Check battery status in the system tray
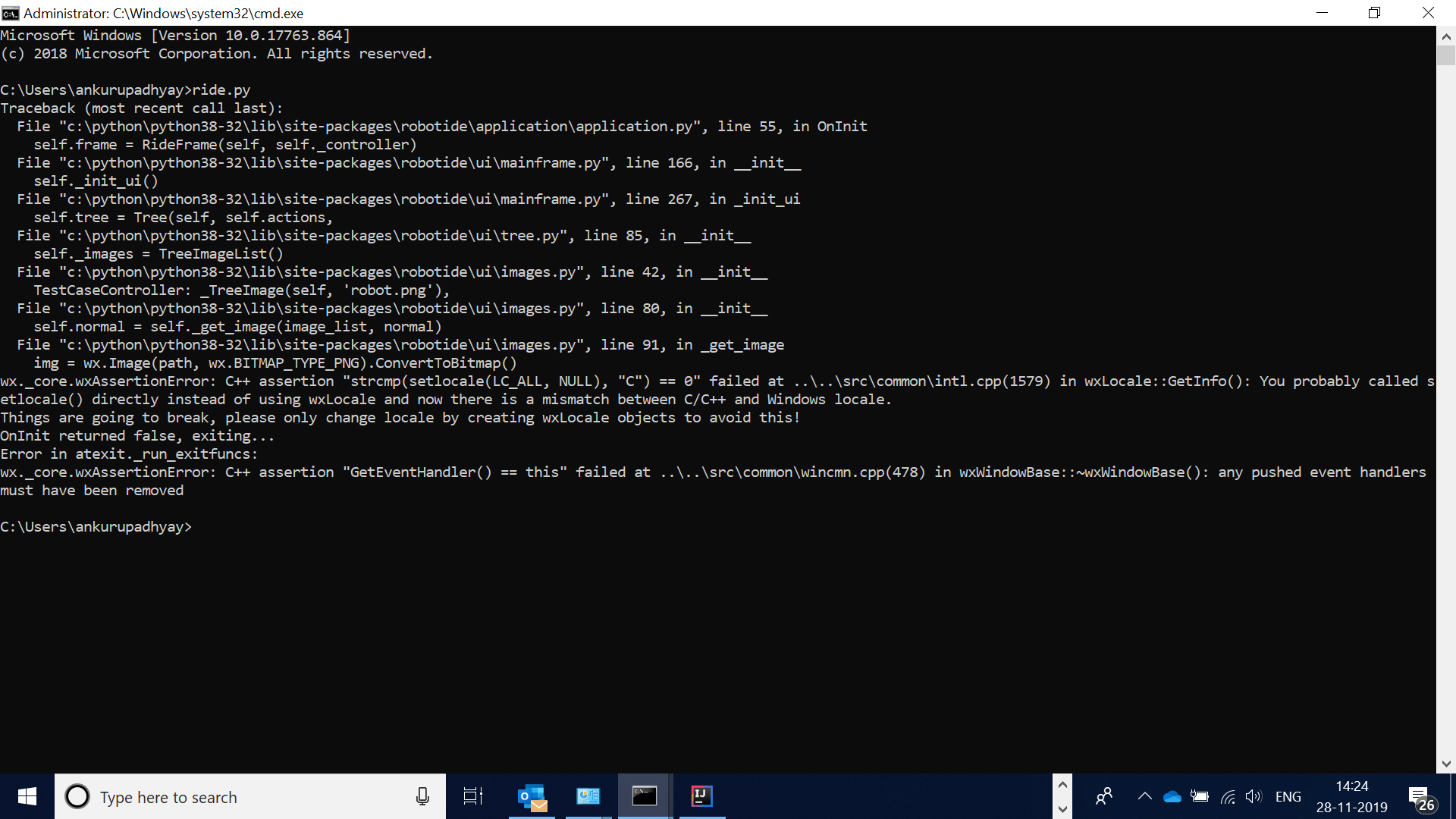Screen dimensions: 1456x819 pos(1200,796)
